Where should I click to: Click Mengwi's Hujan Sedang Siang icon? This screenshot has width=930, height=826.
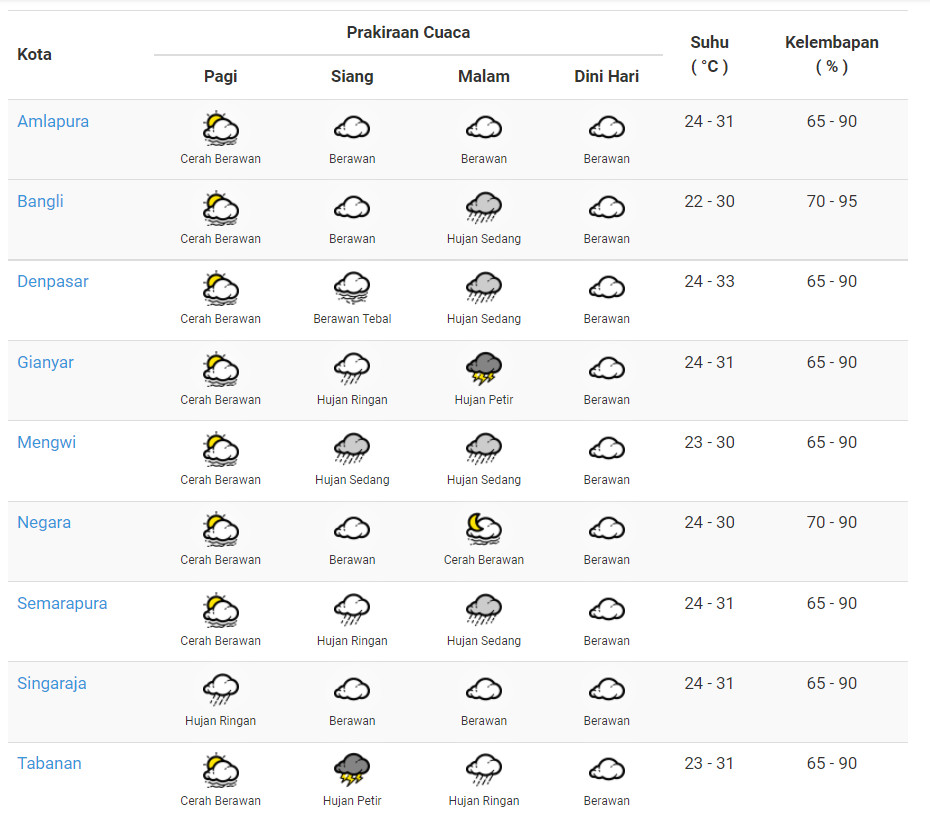352,449
